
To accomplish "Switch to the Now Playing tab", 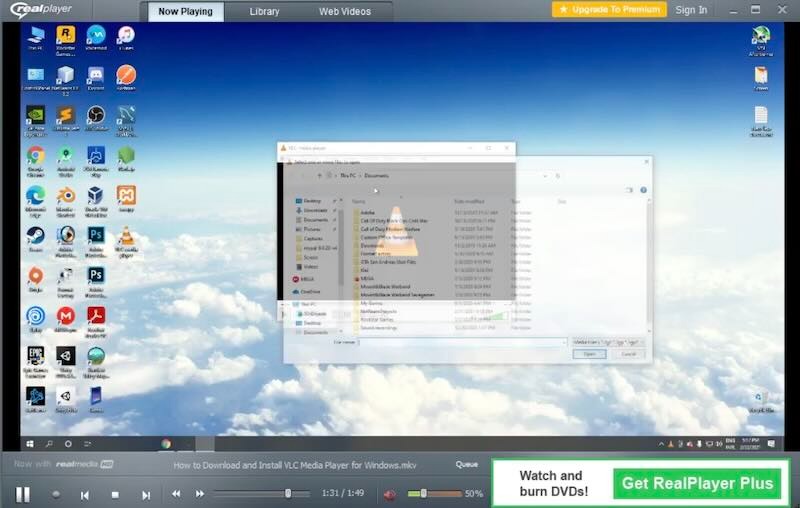I will 185,11.
